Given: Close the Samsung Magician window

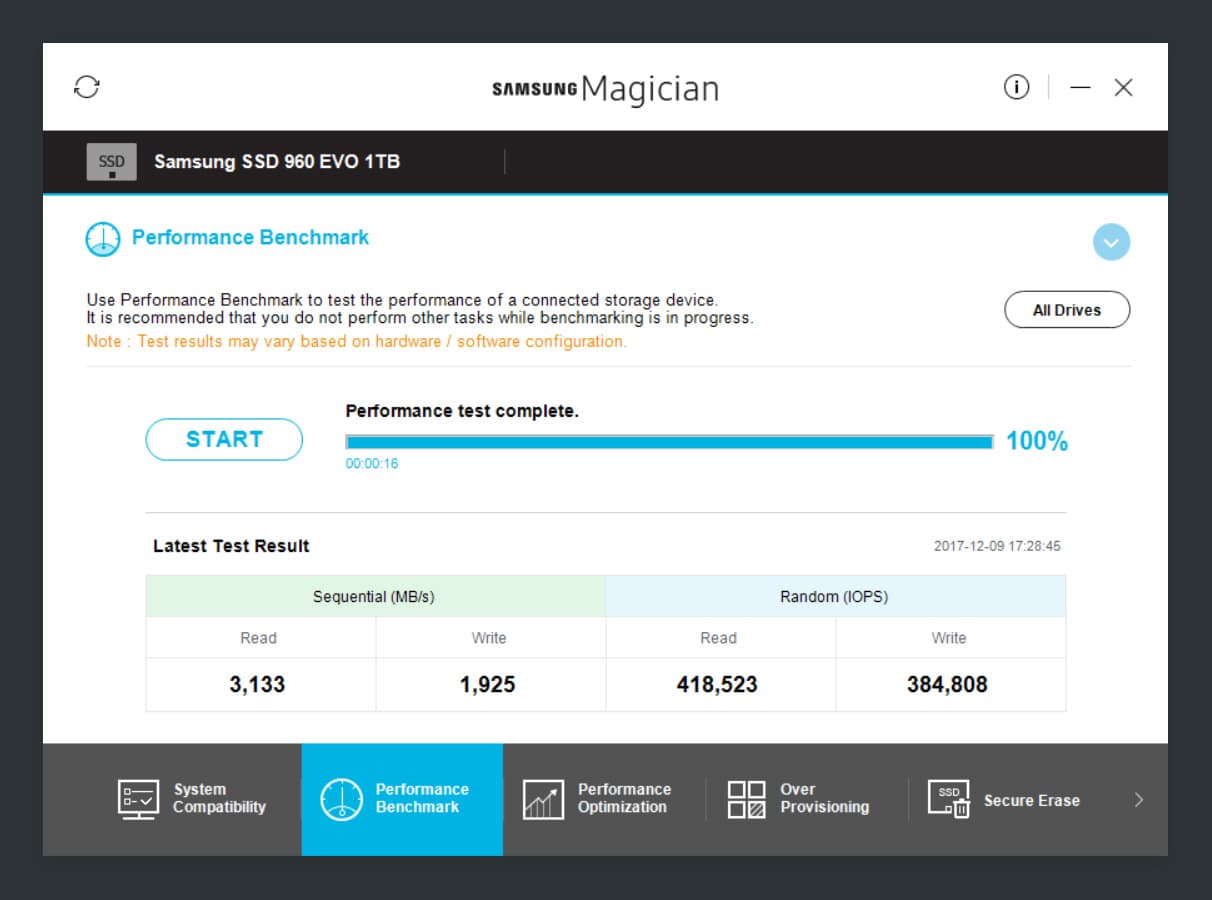Looking at the screenshot, I should click(1123, 88).
